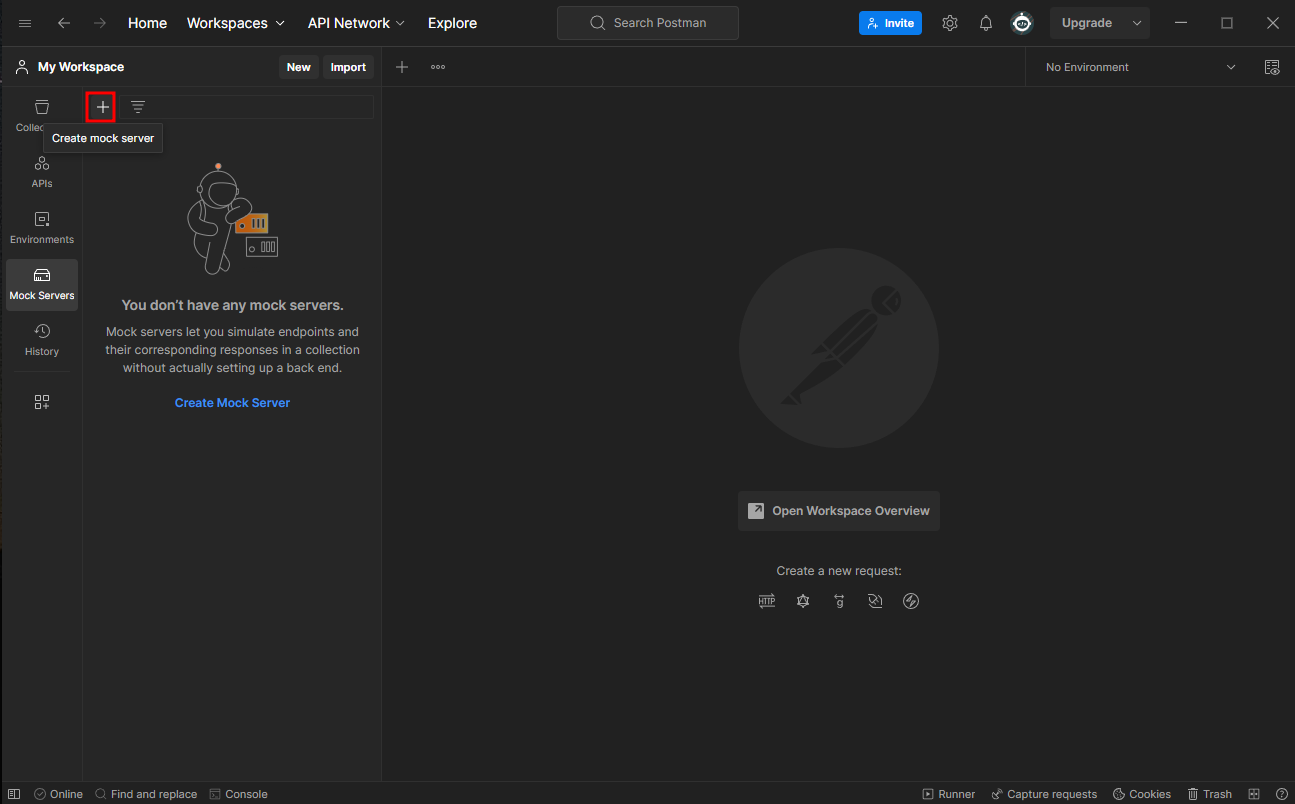Viewport: 1295px width, 804px height.
Task: Open the notifications bell
Action: click(986, 23)
